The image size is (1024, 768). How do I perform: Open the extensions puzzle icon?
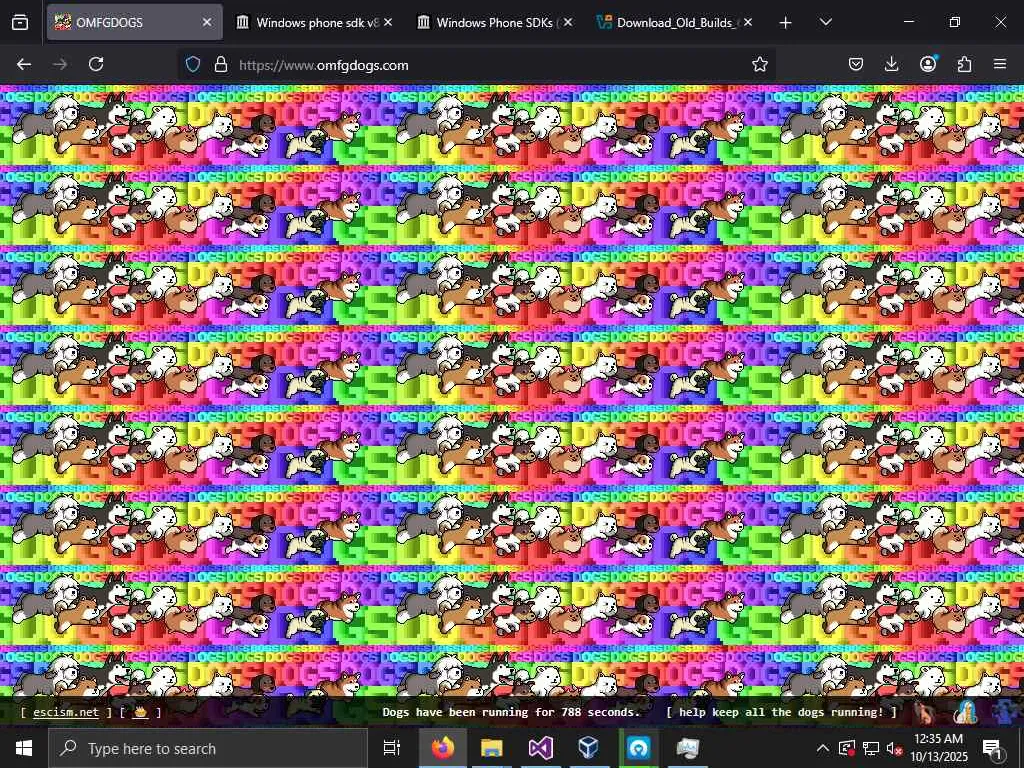(x=964, y=64)
